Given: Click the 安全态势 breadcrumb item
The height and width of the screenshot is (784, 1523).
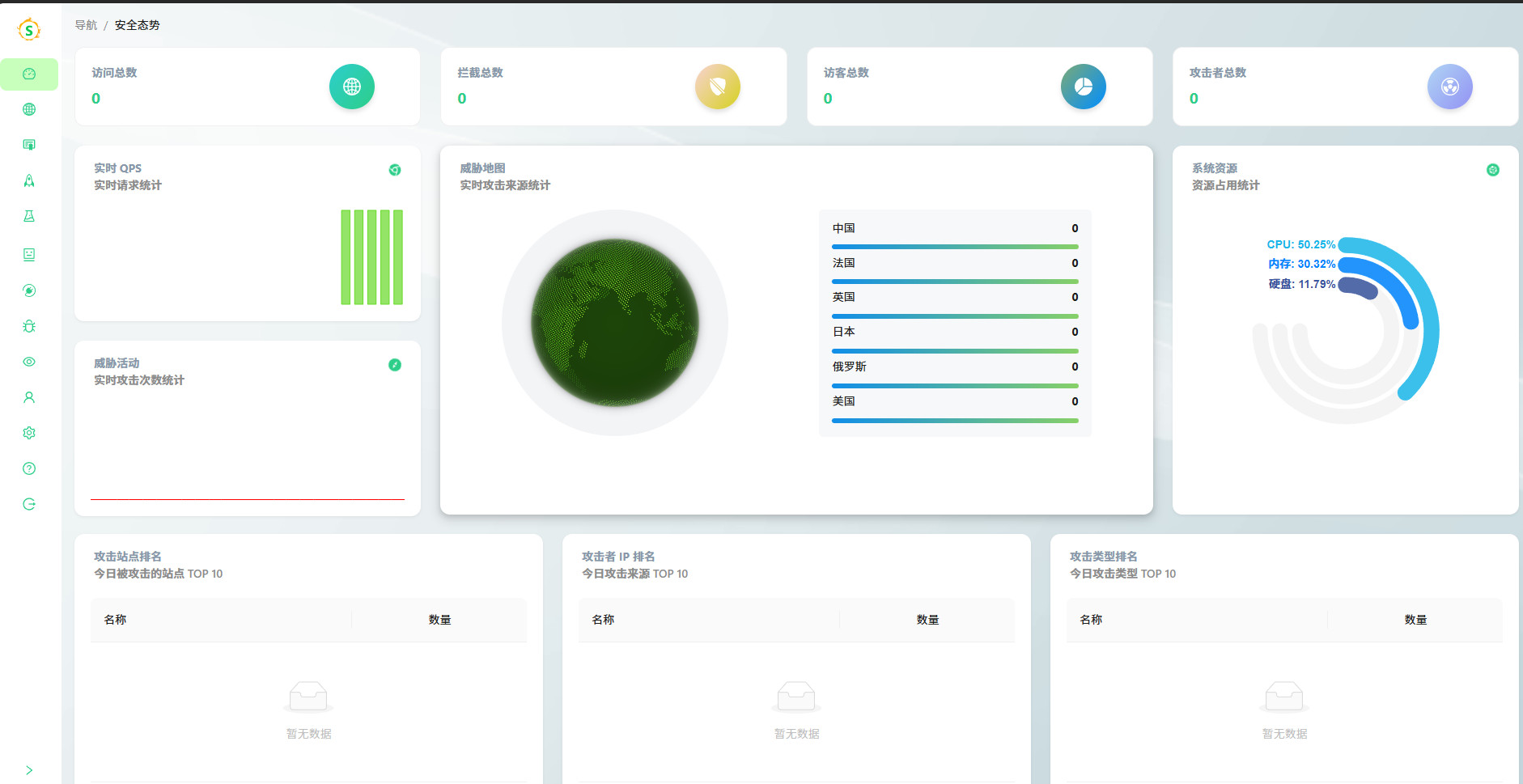Looking at the screenshot, I should 137,25.
